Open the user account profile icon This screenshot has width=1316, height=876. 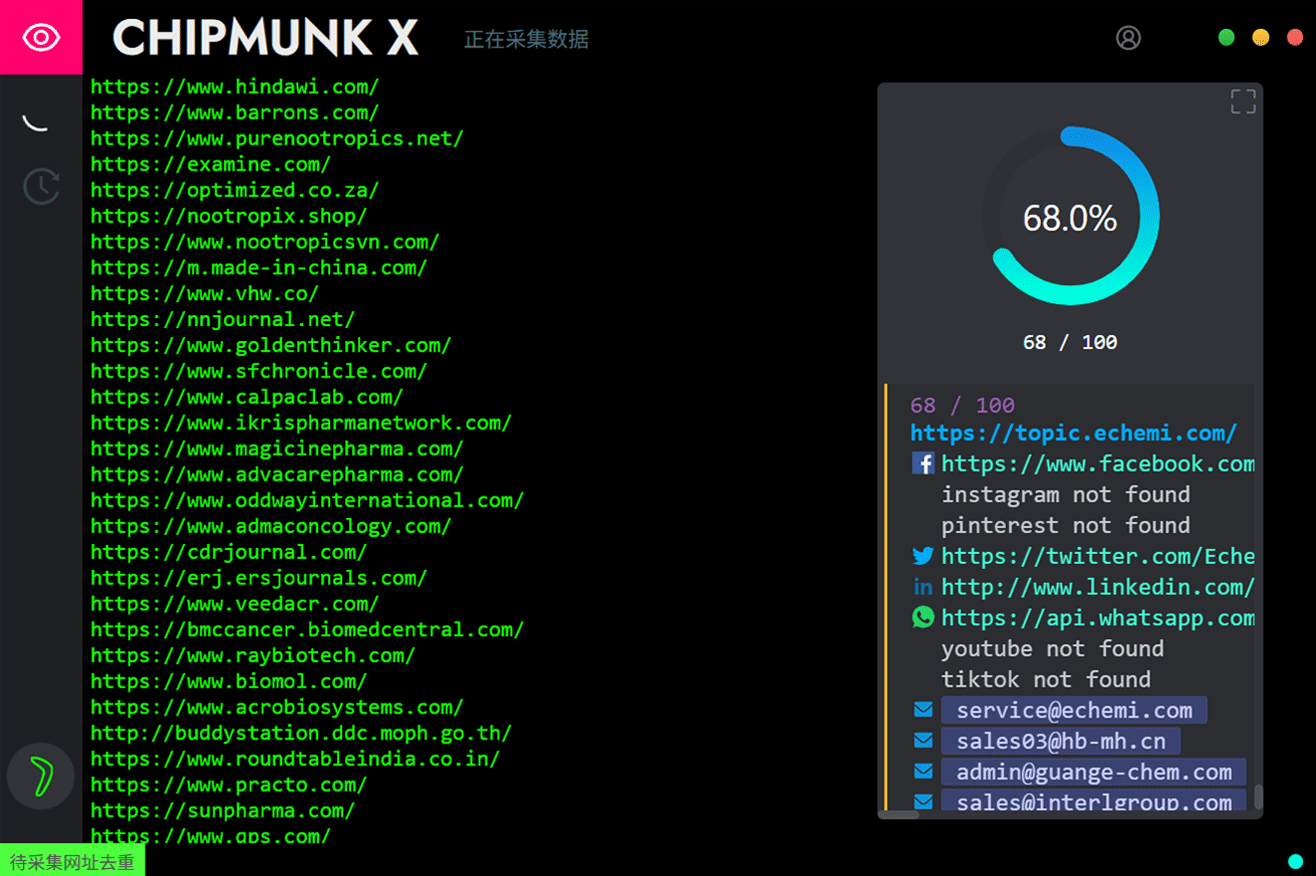(x=1128, y=38)
